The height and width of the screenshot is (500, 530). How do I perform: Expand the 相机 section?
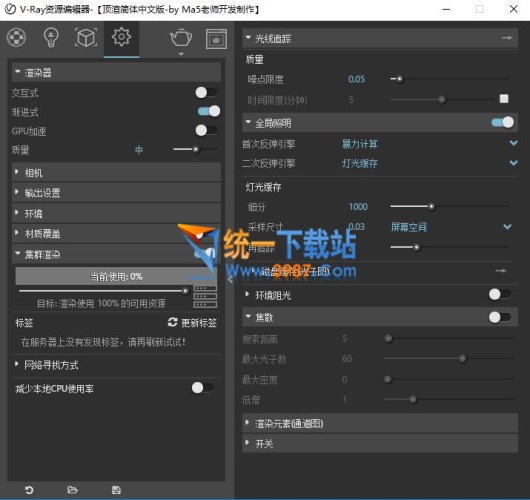point(116,173)
